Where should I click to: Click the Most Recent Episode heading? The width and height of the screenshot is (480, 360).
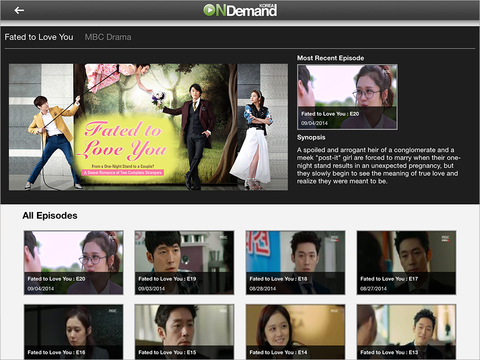[330, 58]
